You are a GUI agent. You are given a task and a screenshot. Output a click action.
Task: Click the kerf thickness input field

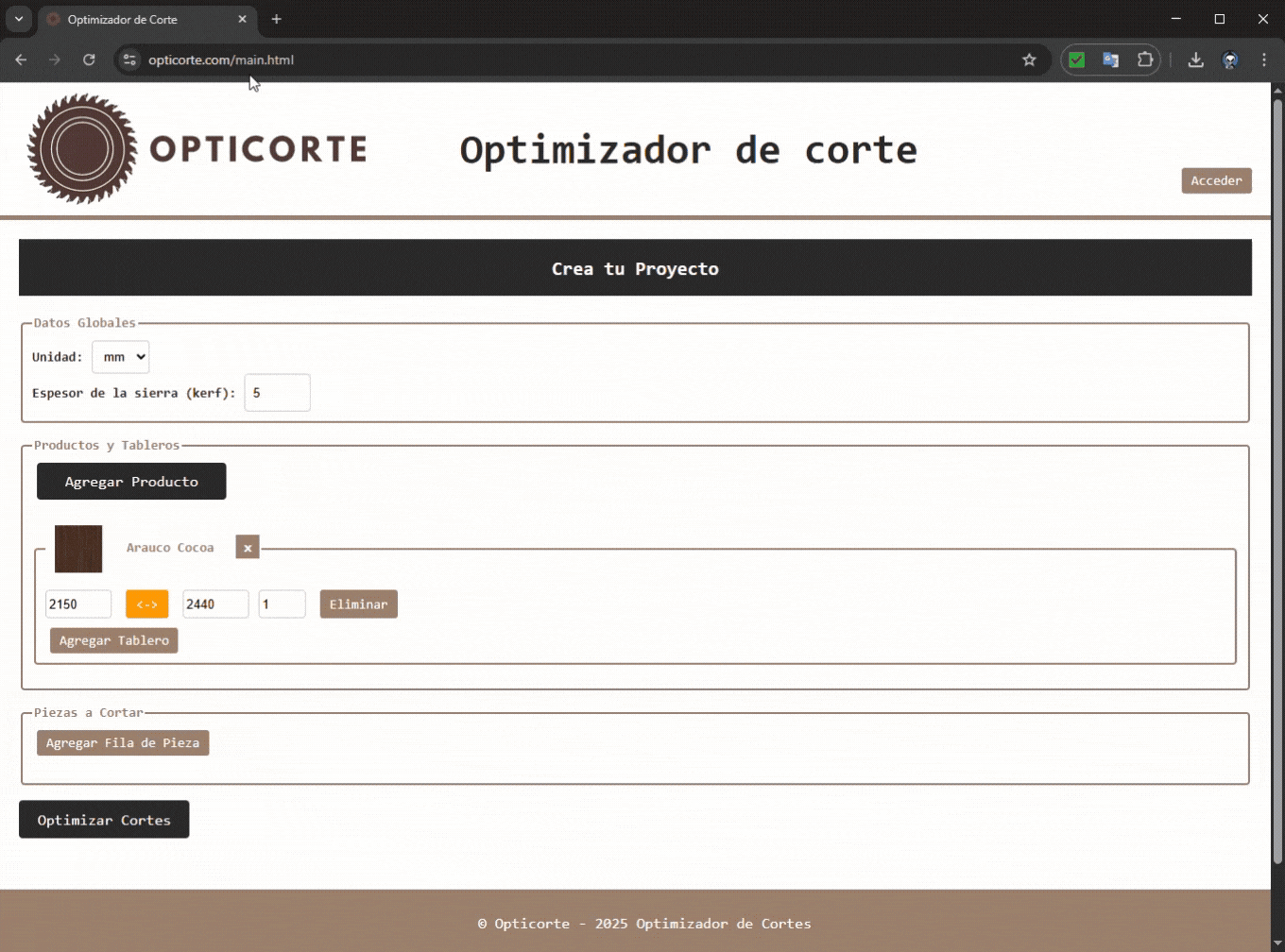(x=277, y=392)
